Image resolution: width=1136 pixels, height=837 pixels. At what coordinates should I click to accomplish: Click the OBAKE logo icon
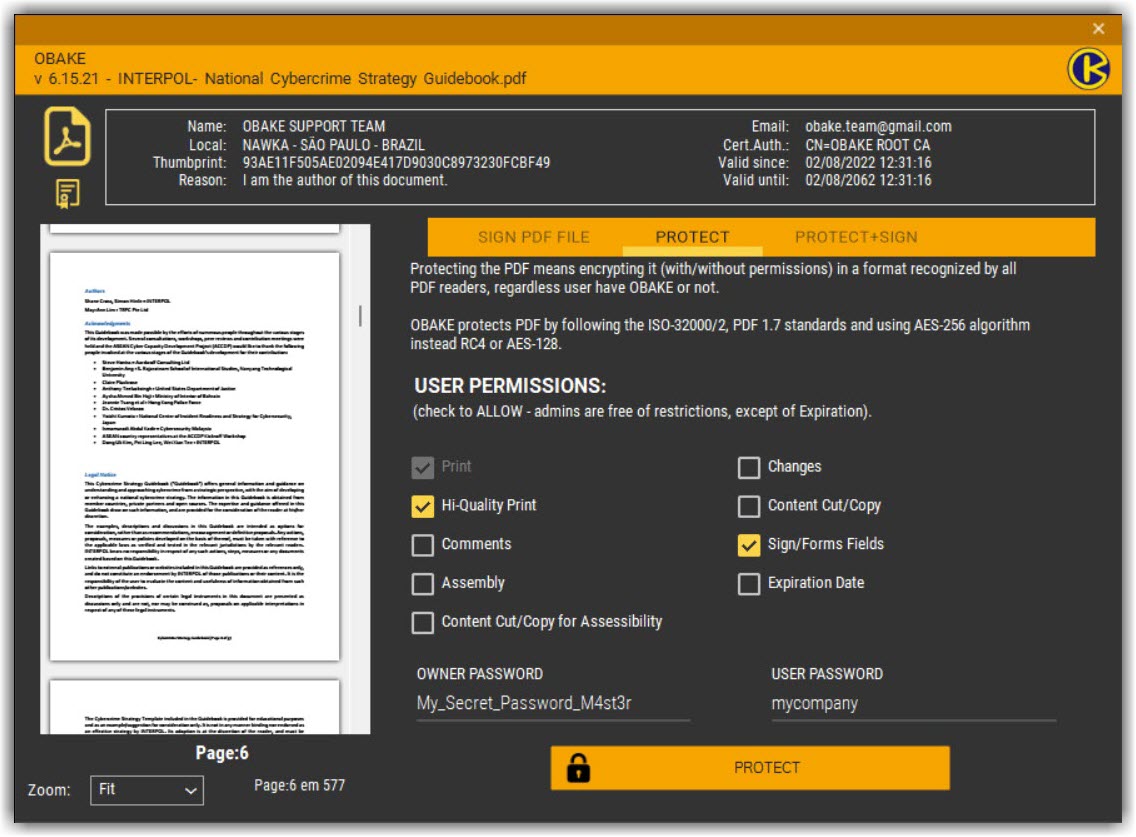[x=1087, y=69]
